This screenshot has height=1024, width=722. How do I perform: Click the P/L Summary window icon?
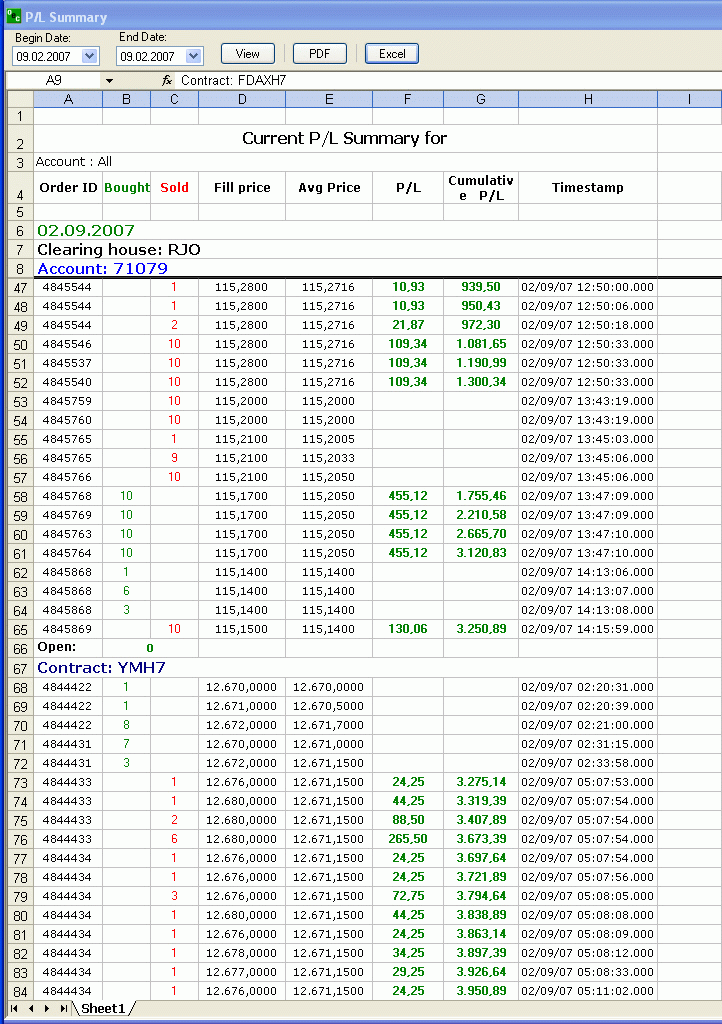tap(13, 17)
